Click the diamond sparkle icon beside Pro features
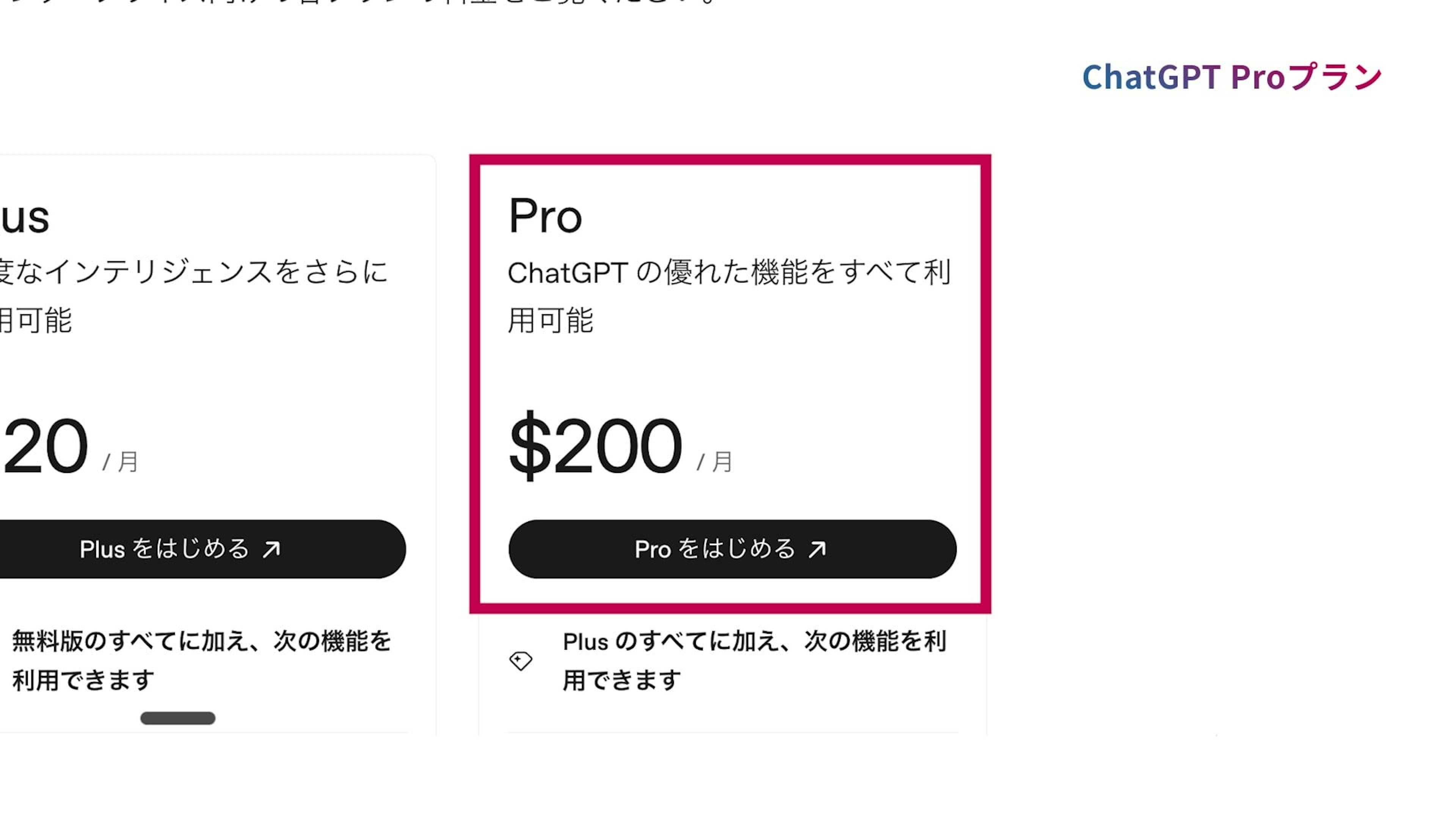1456x819 pixels. coord(521,660)
